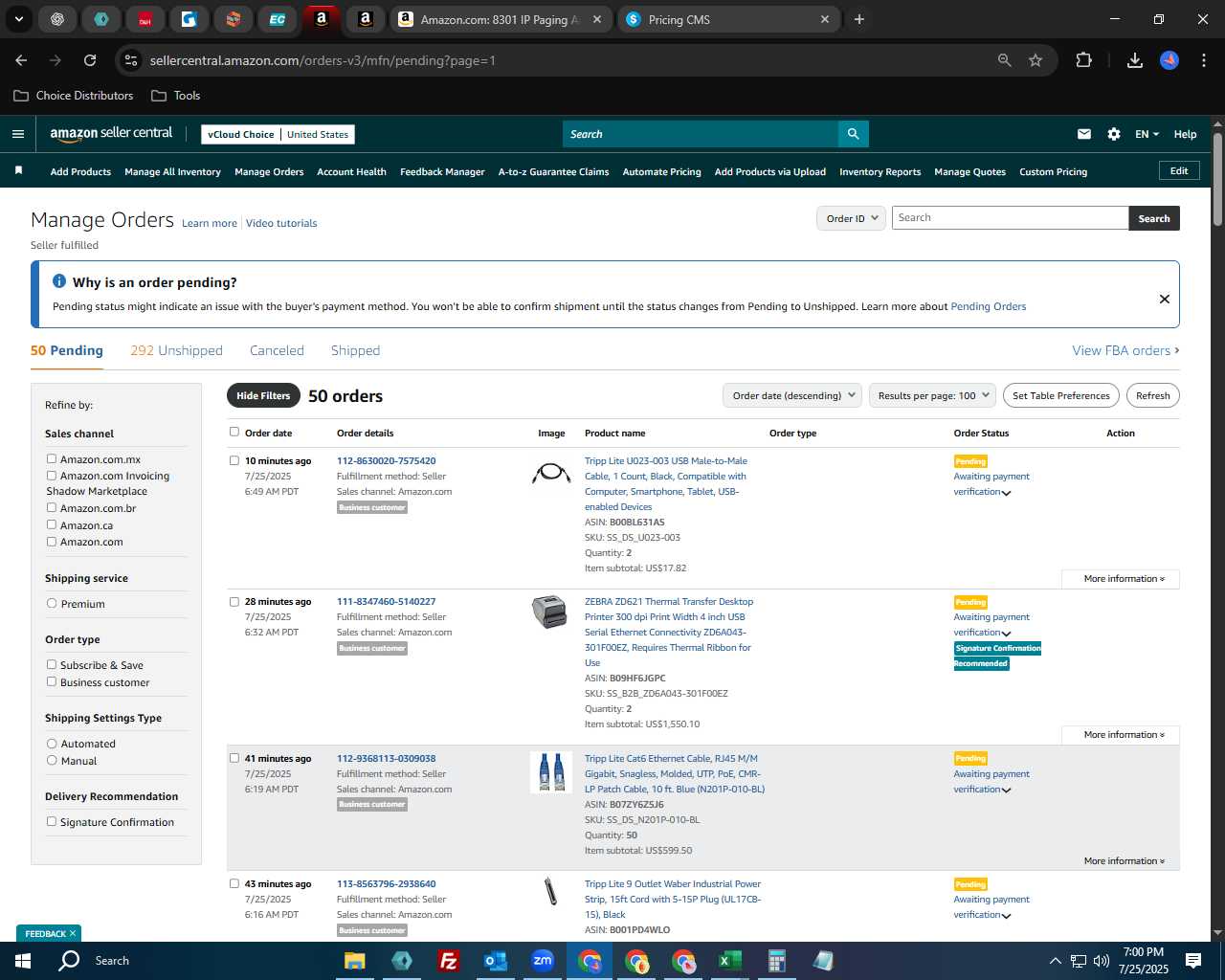Expand More information for Cat6 cable order

pyautogui.click(x=1124, y=860)
